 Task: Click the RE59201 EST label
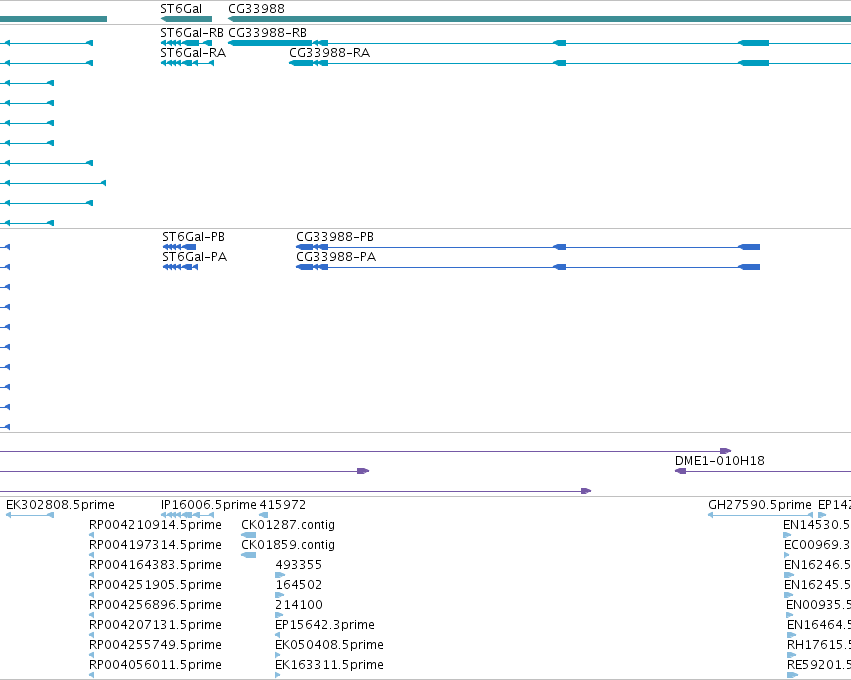819,665
